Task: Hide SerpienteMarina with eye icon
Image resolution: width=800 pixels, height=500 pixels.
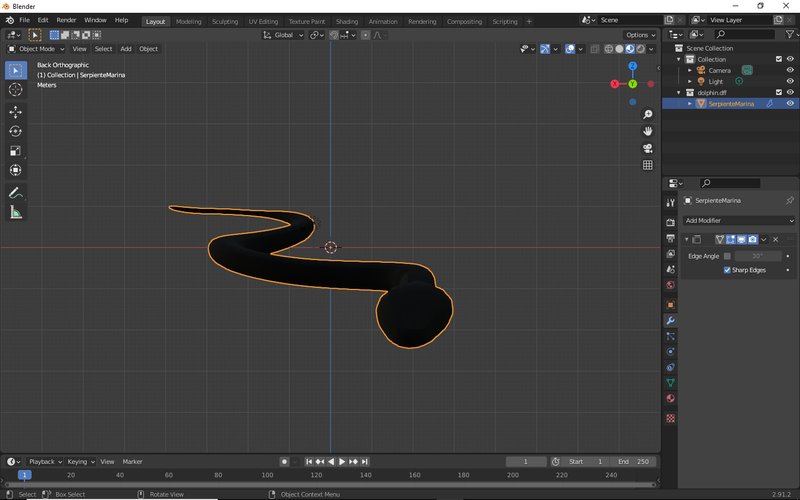Action: click(x=790, y=104)
